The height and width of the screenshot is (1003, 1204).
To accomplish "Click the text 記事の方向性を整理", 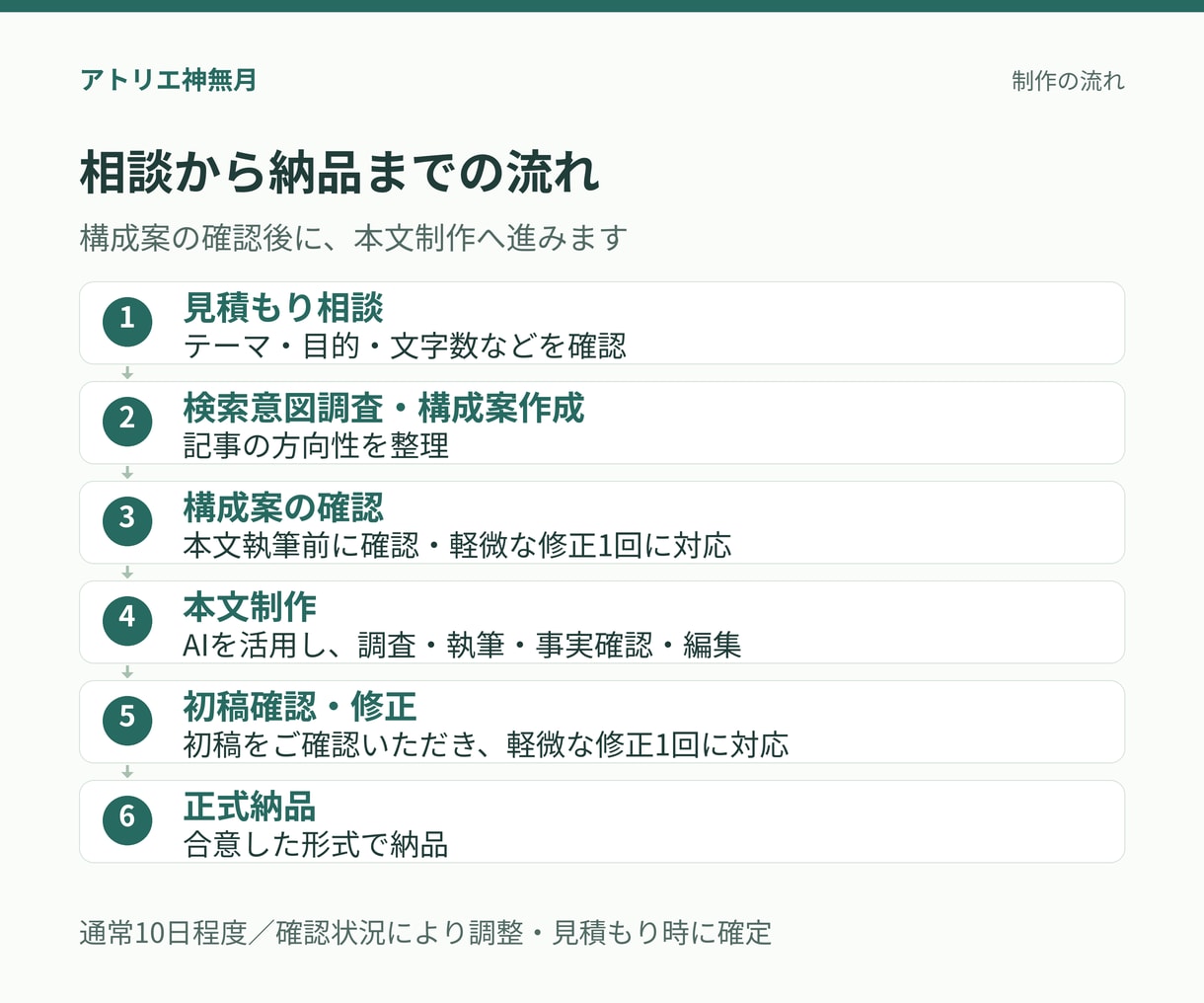I will pyautogui.click(x=316, y=446).
